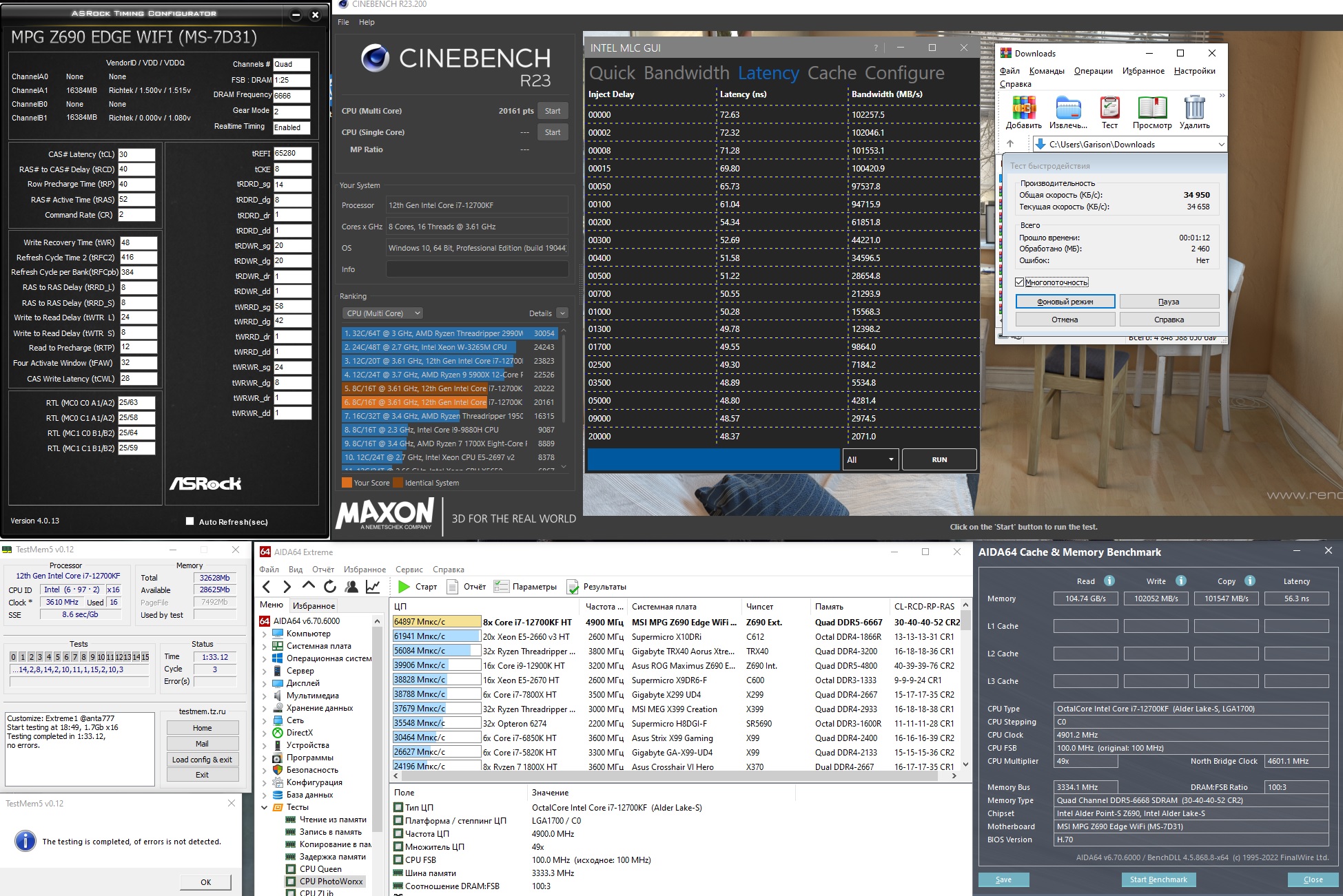Enable Auto Refresh checkbox in ASRock Timing Configurator
This screenshot has height=896, width=1343.
point(190,521)
